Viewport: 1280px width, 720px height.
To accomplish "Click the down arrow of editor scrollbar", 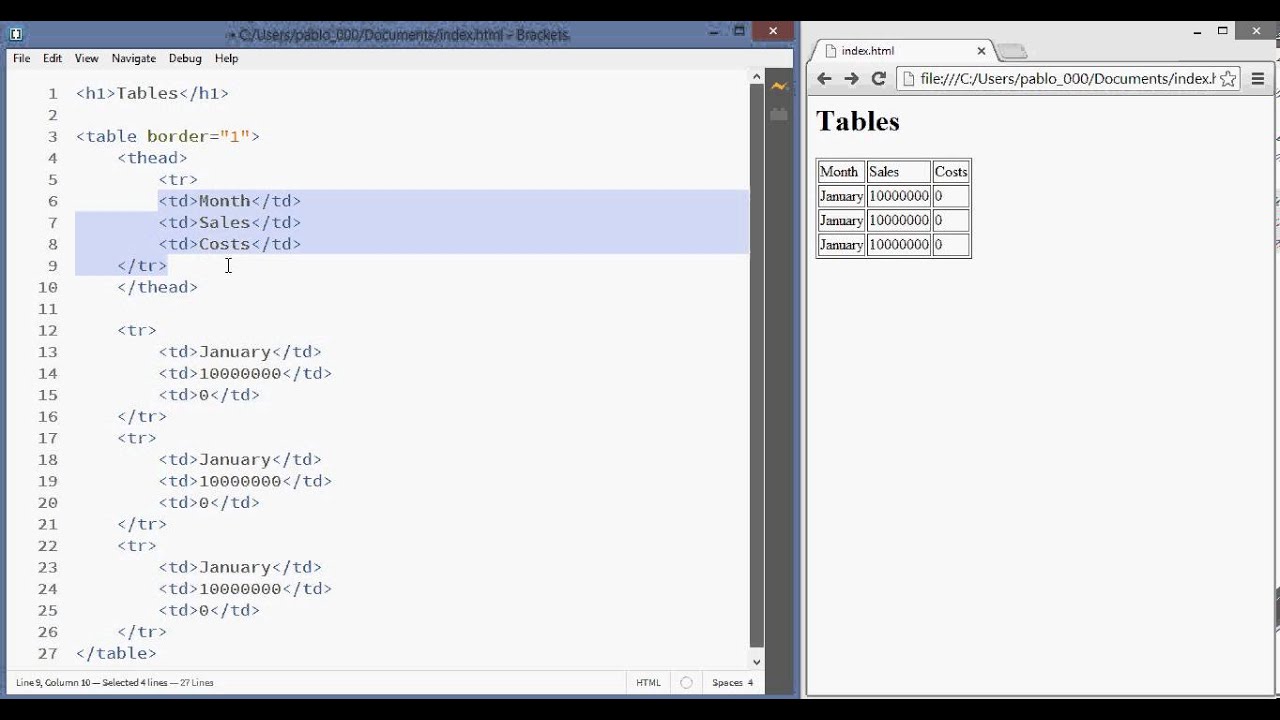I will [x=756, y=661].
